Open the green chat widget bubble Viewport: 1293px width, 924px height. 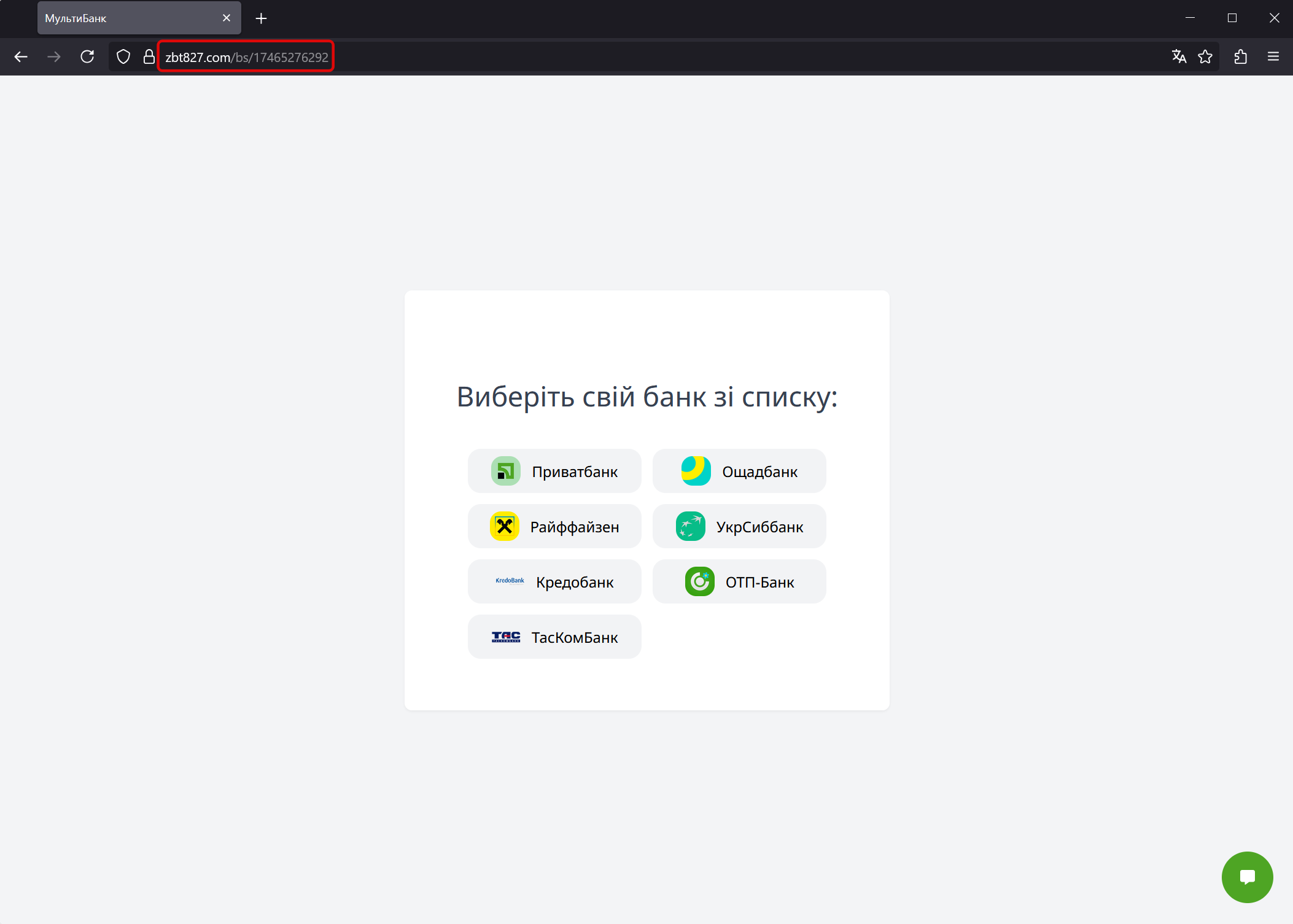click(x=1247, y=877)
